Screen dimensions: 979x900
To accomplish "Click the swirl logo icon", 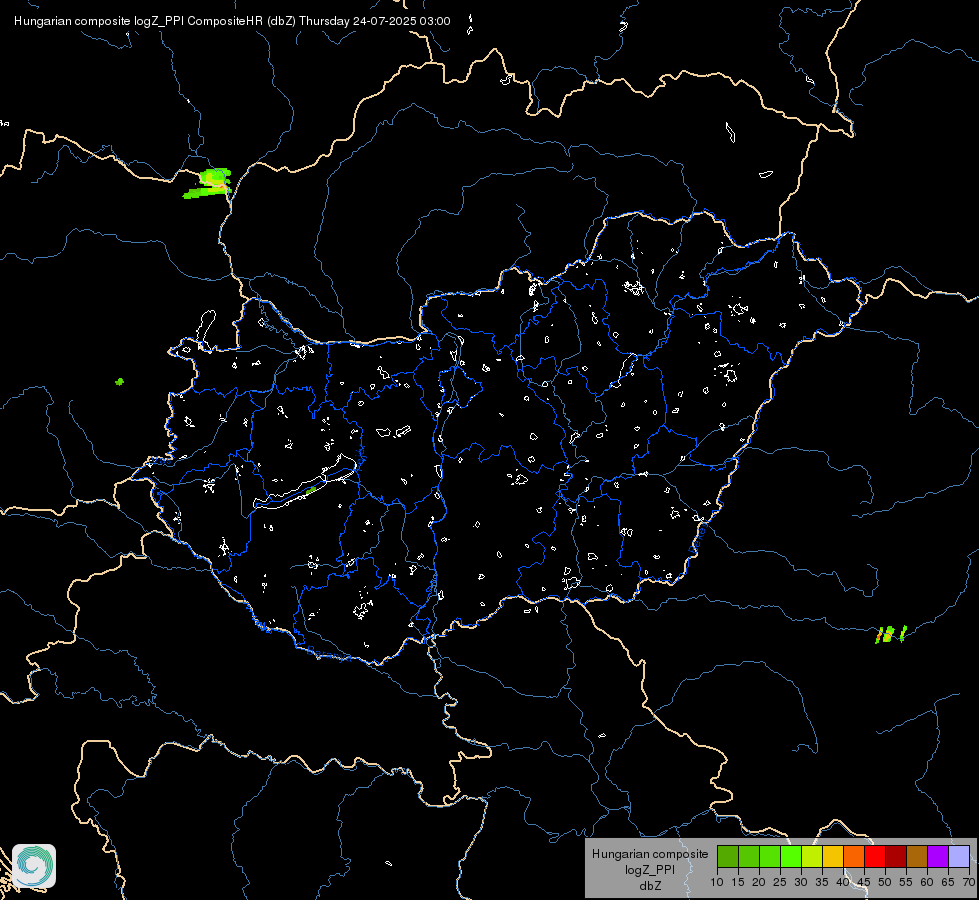I will tap(34, 866).
